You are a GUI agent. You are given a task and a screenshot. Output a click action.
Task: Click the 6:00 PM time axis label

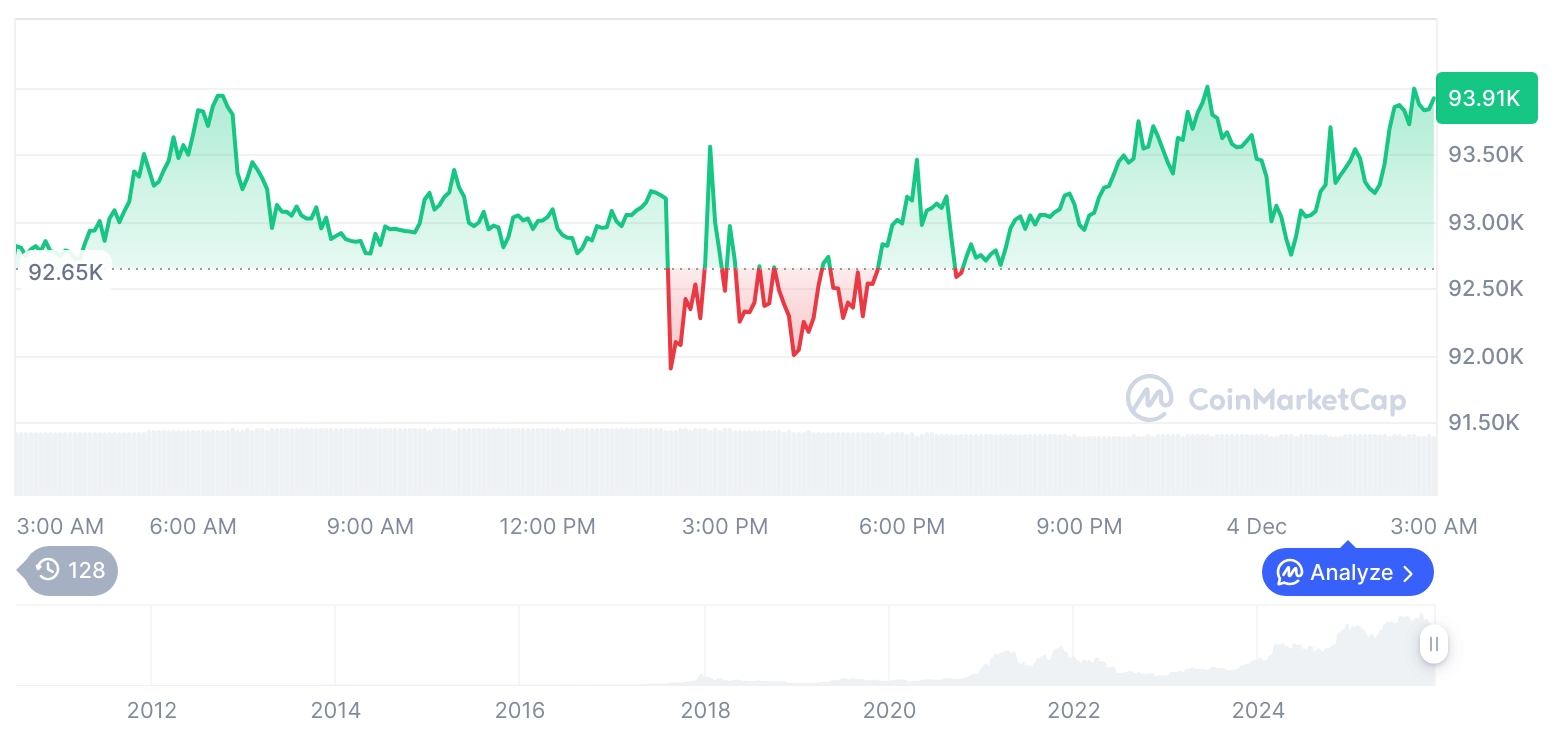pyautogui.click(x=901, y=526)
